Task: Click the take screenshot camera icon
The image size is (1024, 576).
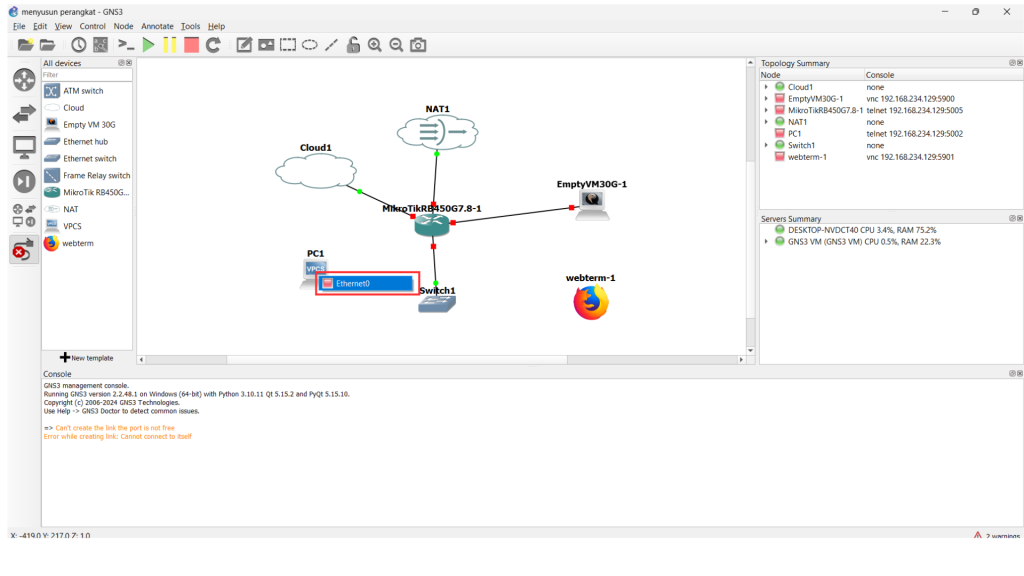Action: pyautogui.click(x=418, y=45)
